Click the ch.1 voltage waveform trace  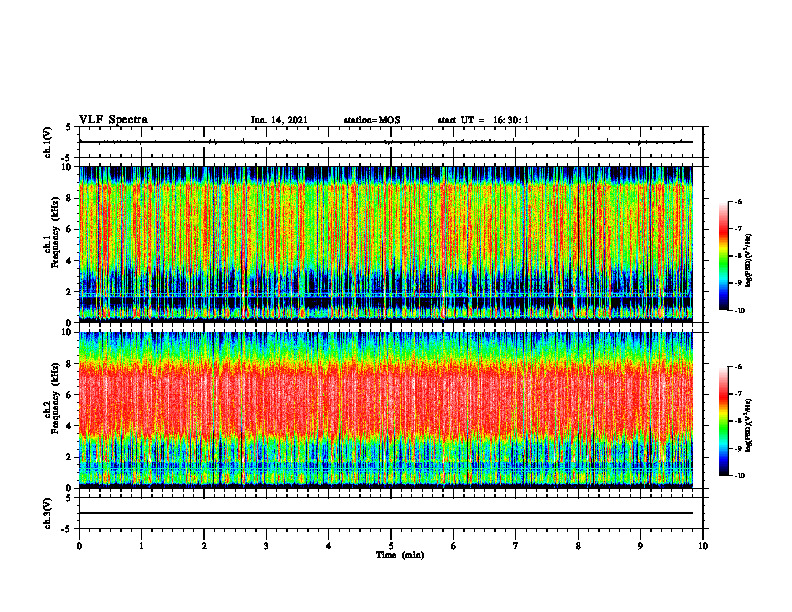point(386,142)
